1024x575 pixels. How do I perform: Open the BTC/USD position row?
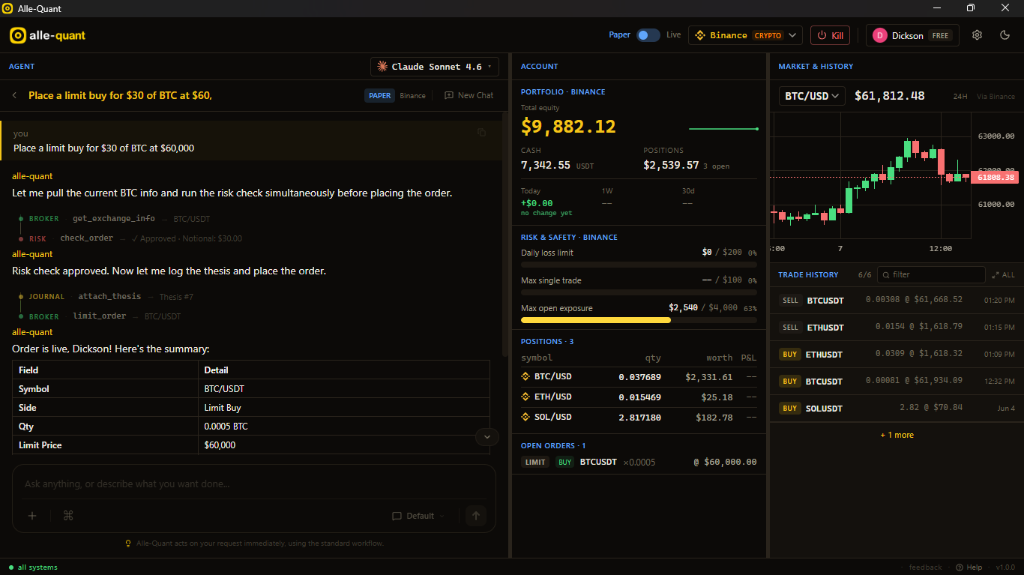pos(639,377)
